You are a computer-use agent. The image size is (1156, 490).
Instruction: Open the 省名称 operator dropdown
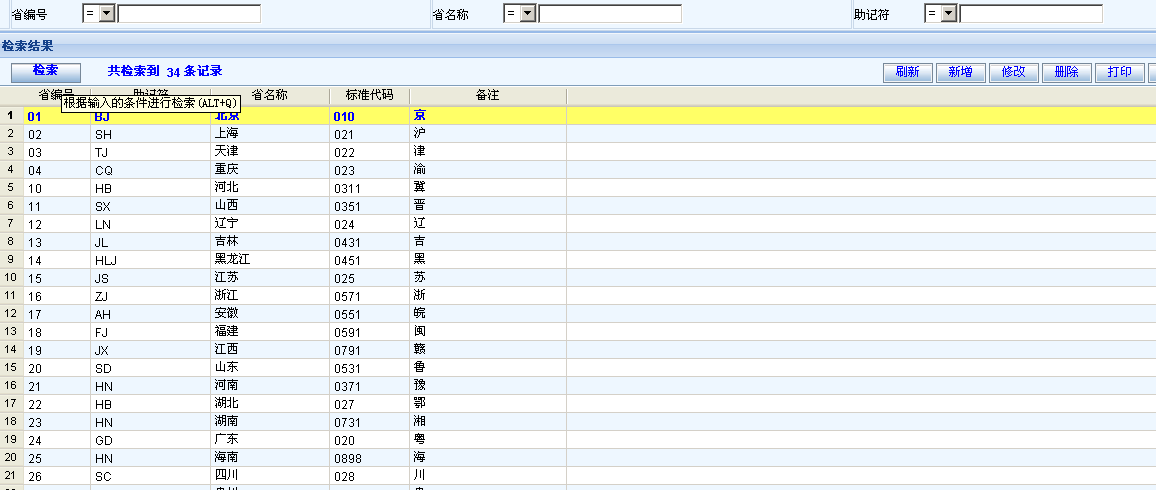(528, 14)
